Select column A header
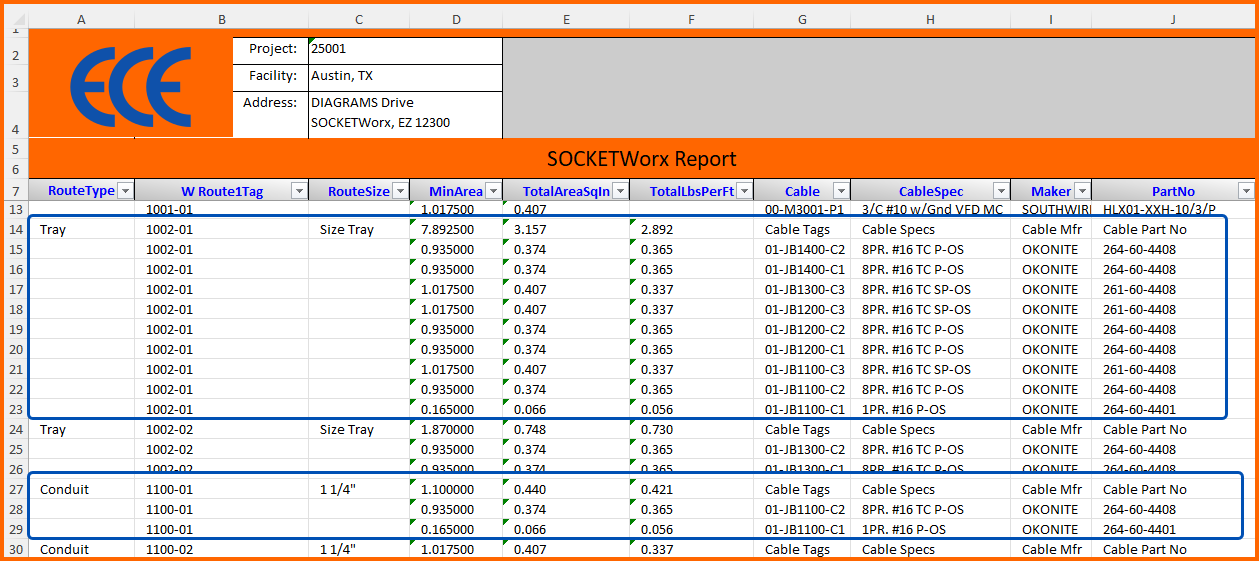Viewport: 1259px width, 561px height. (x=82, y=19)
